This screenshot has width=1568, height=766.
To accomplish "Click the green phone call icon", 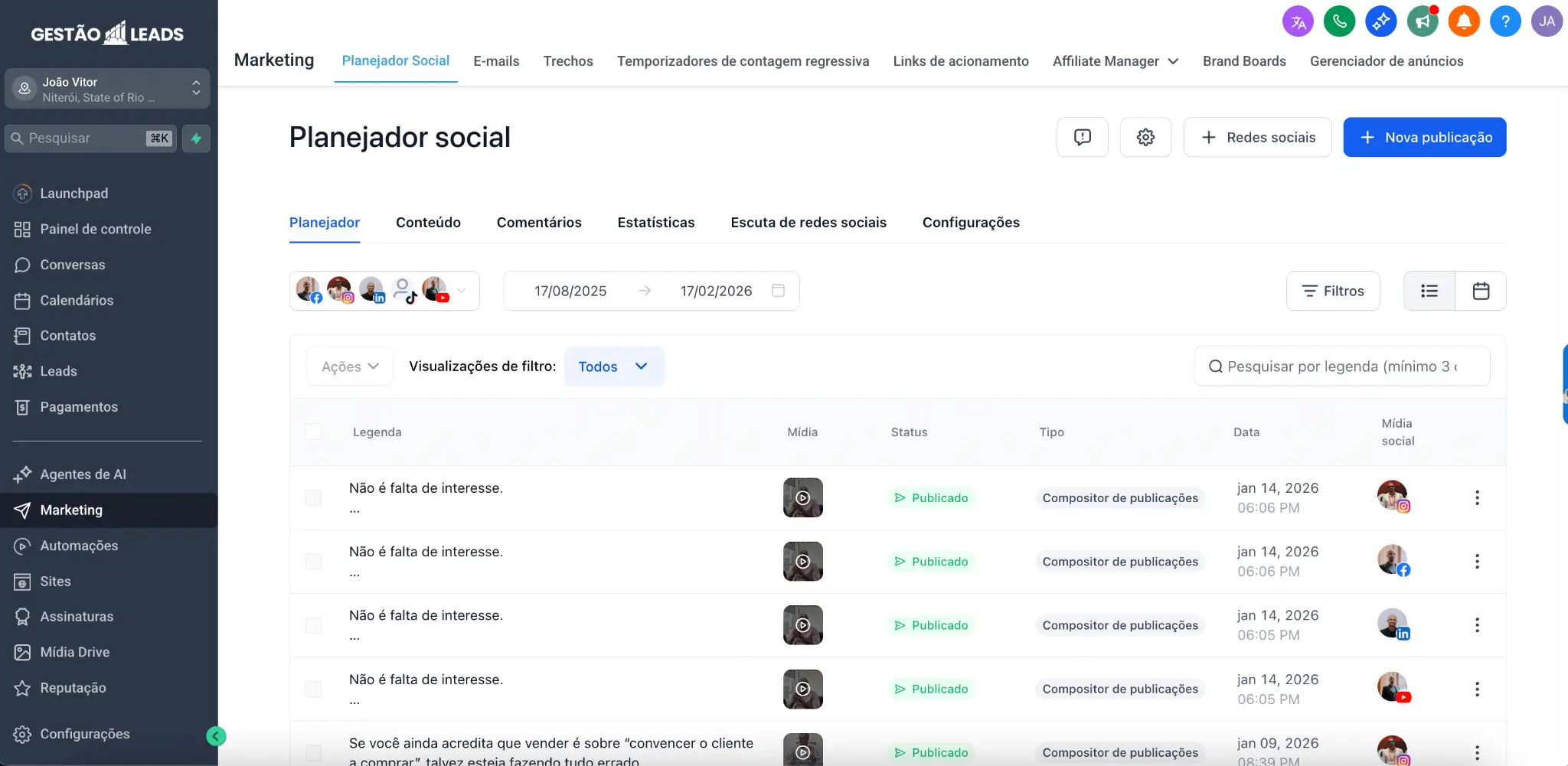I will tap(1339, 21).
